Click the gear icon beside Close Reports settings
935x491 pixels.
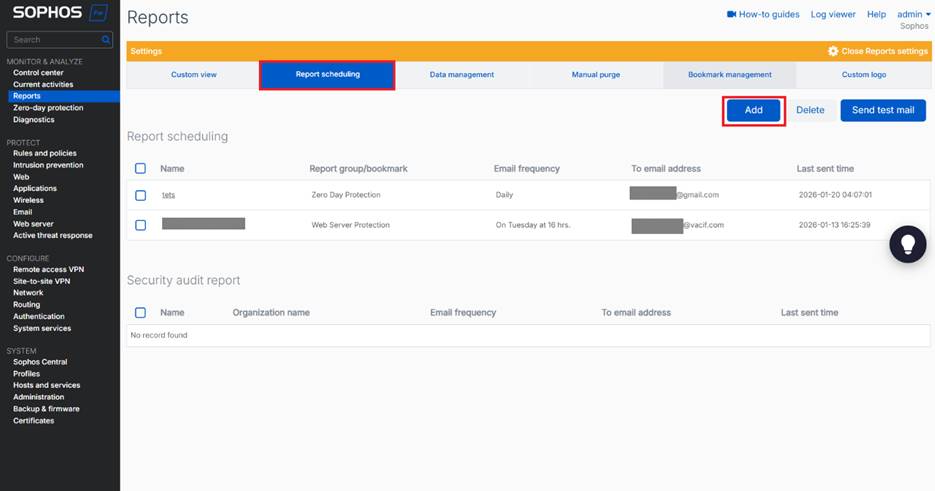833,51
